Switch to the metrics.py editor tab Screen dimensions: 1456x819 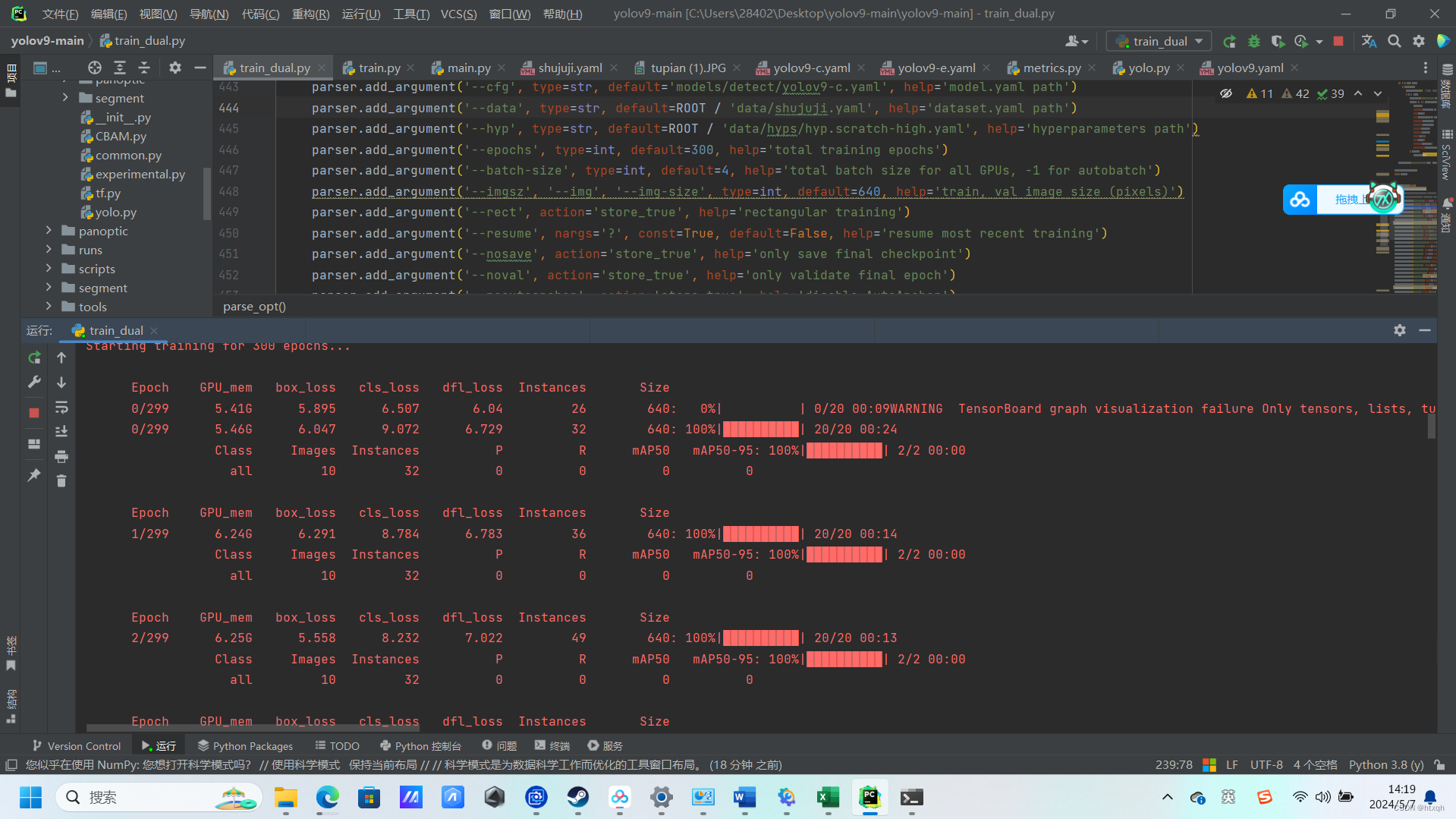1052,68
